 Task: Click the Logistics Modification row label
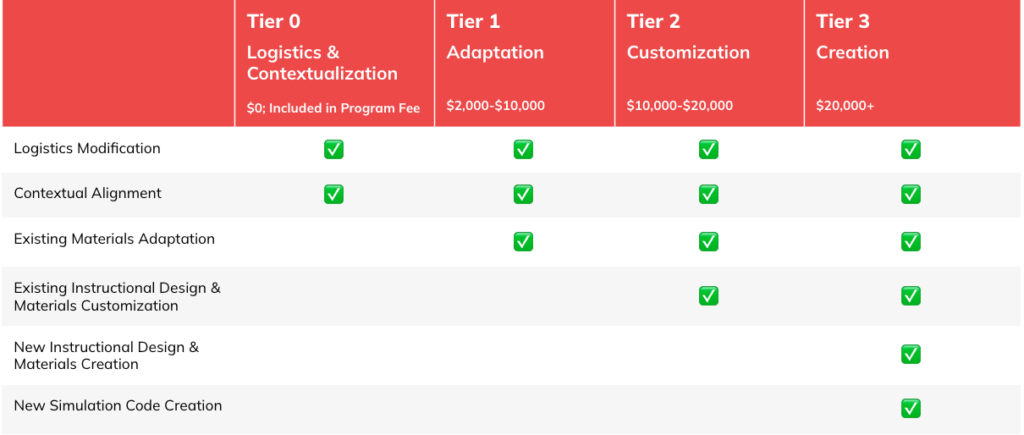pos(87,148)
